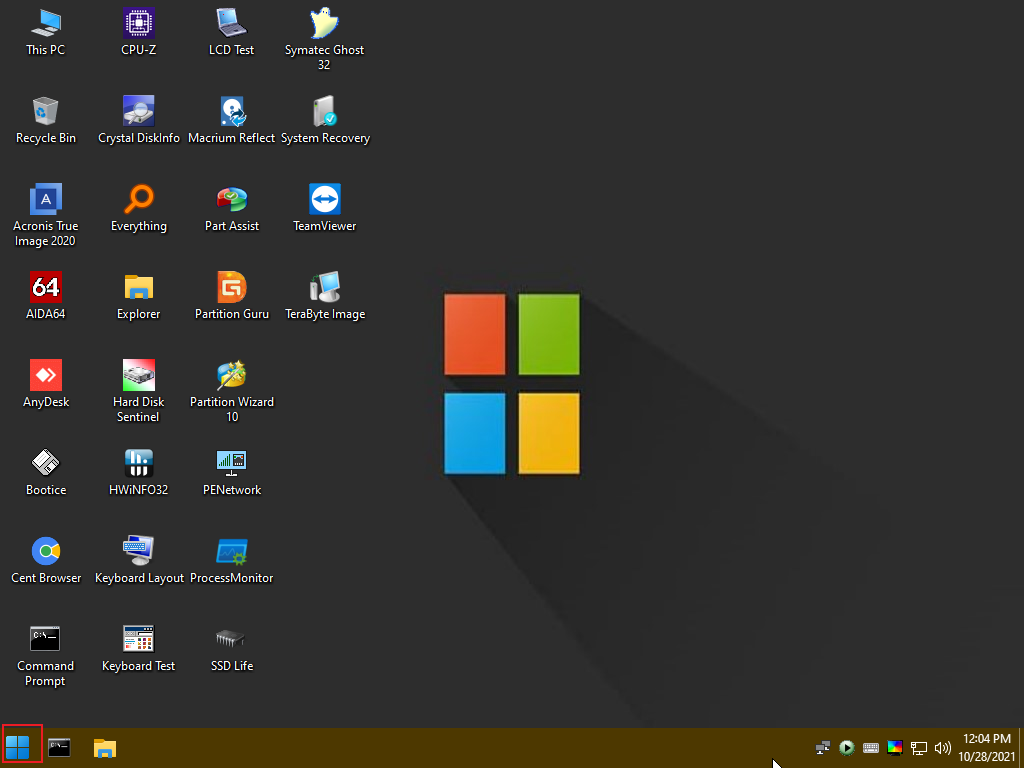The width and height of the screenshot is (1024, 768).
Task: Click the Show Desktop strip at the taskbar end
Action: coord(1021,748)
